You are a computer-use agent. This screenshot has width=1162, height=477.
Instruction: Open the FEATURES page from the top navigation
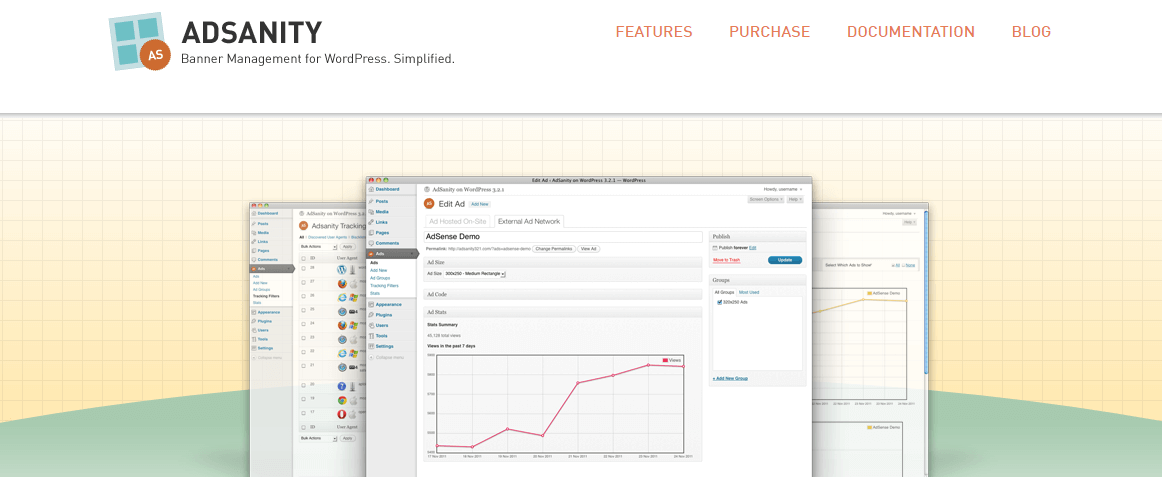(x=654, y=32)
